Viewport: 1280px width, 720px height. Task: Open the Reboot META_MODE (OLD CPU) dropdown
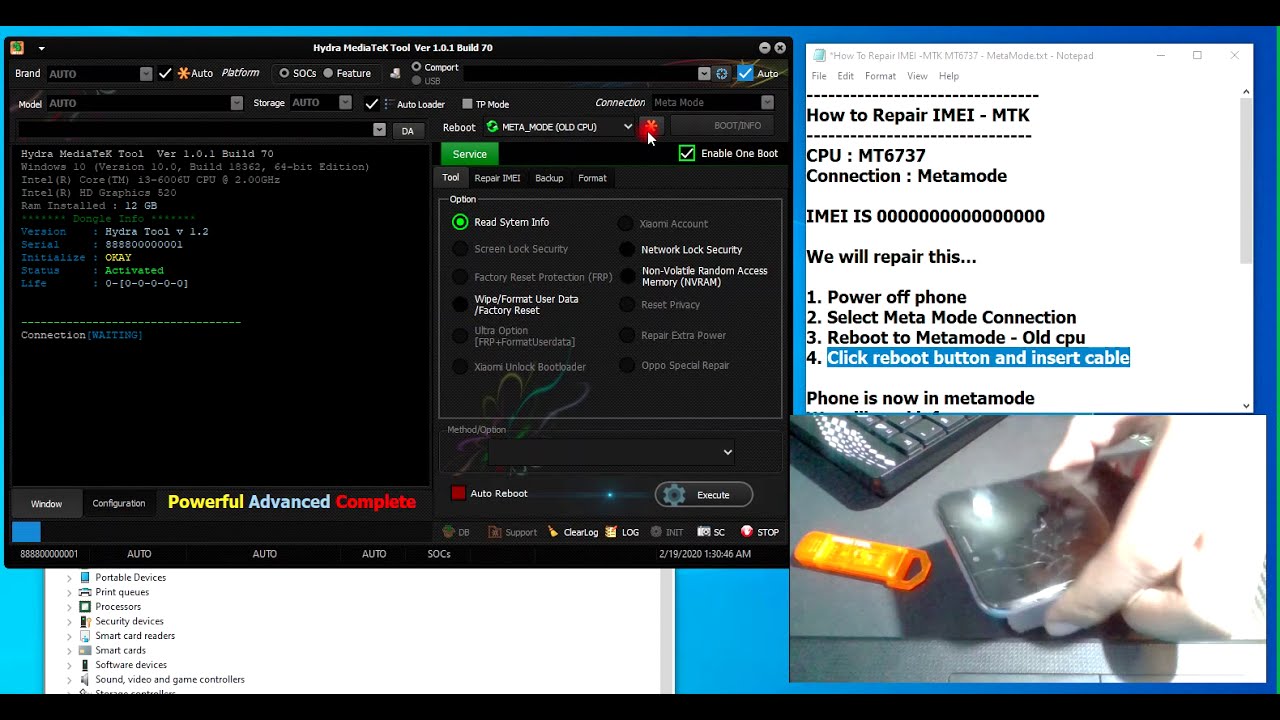(628, 127)
